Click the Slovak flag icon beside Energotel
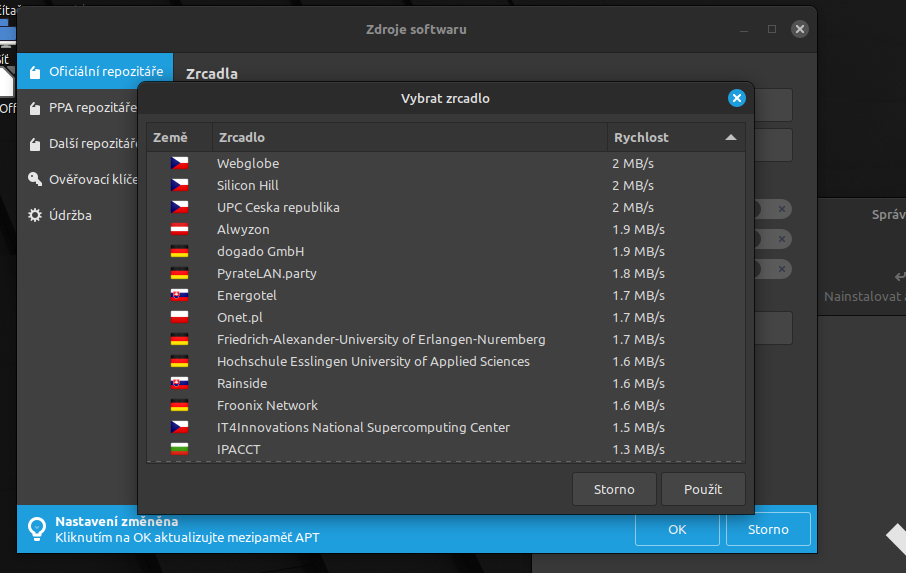This screenshot has height=573, width=906. point(179,295)
